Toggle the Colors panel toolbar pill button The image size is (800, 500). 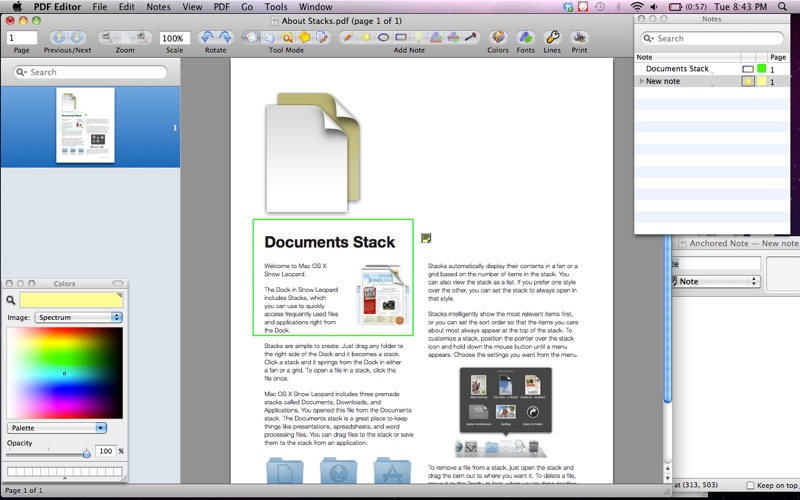[x=118, y=283]
